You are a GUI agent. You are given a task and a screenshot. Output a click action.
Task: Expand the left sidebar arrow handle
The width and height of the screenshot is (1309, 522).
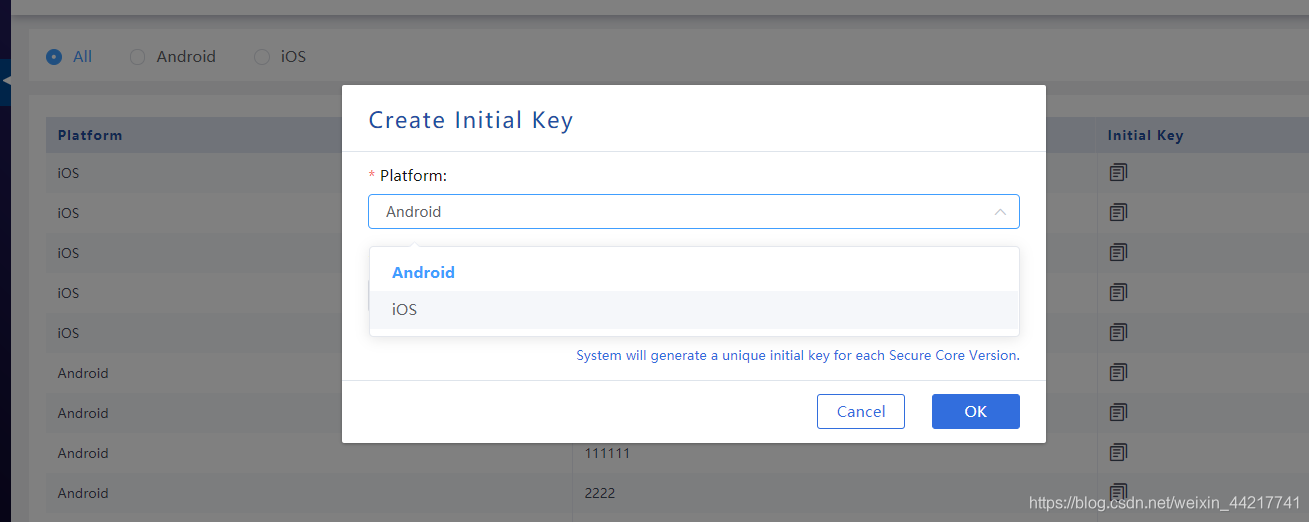click(5, 80)
